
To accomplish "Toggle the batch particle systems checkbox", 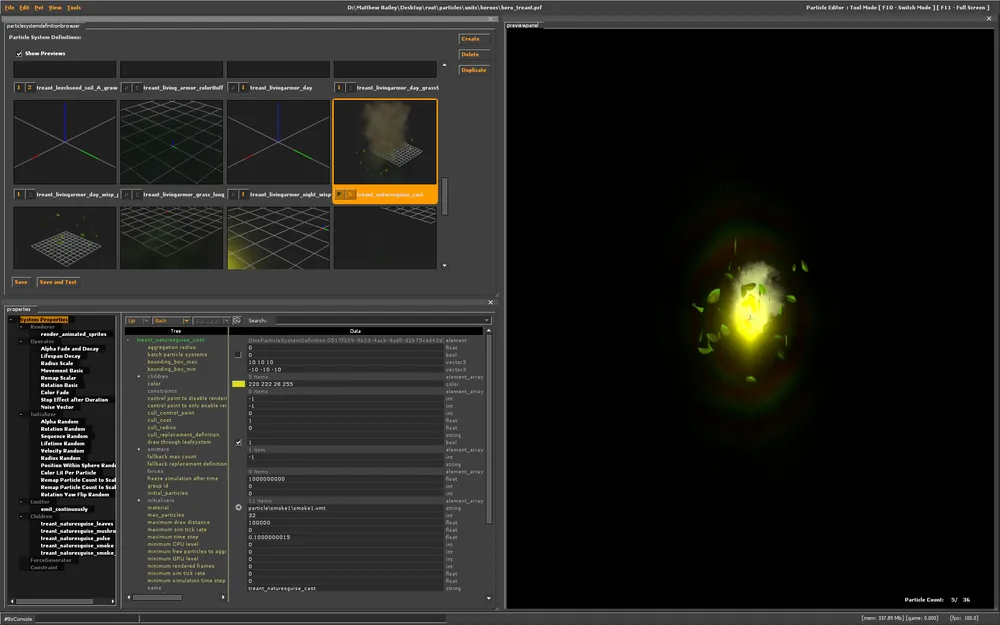I will tap(238, 355).
